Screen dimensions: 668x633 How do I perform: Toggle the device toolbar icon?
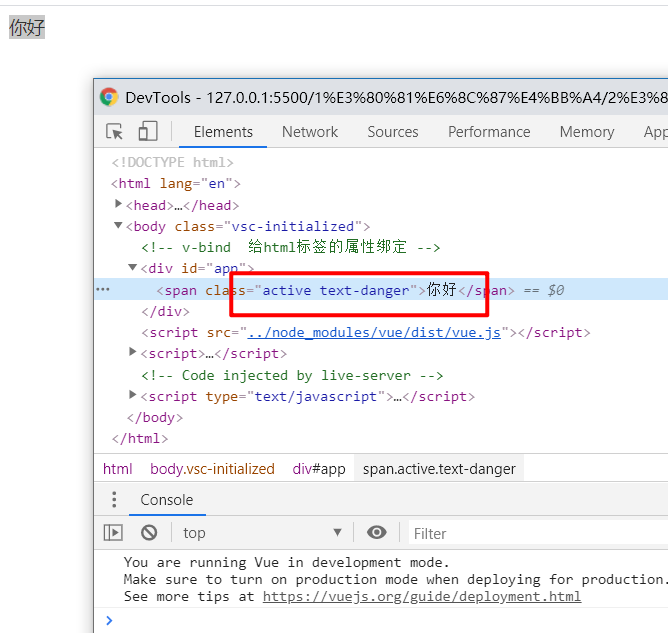coord(148,131)
